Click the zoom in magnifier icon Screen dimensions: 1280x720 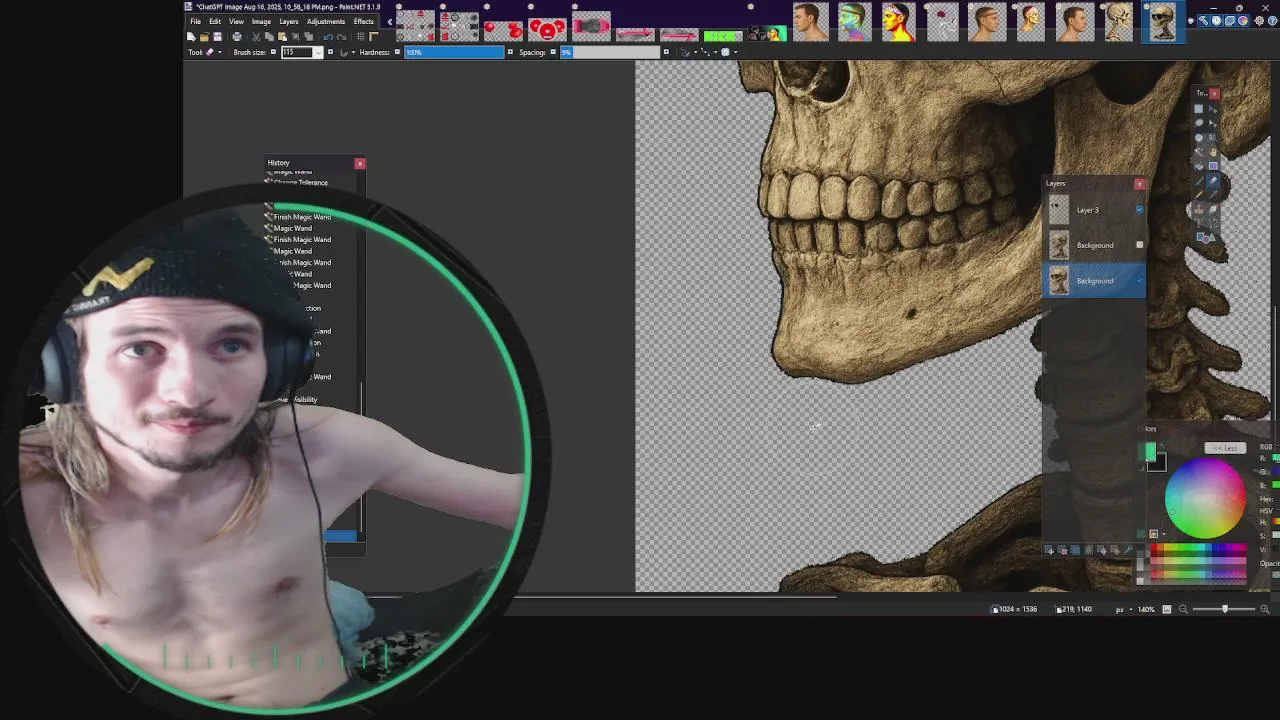point(1266,609)
